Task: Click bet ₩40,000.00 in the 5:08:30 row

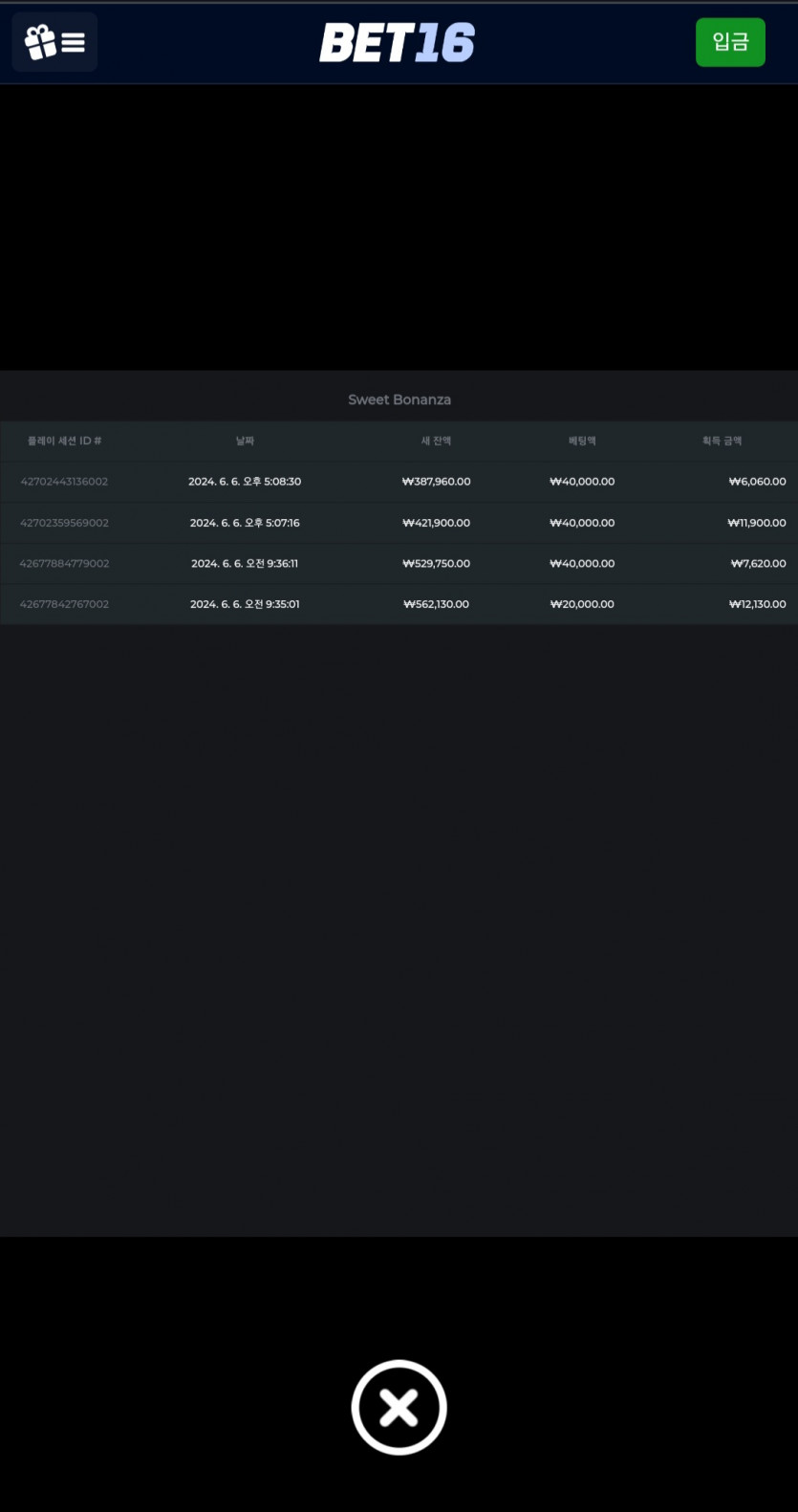Action: point(582,482)
